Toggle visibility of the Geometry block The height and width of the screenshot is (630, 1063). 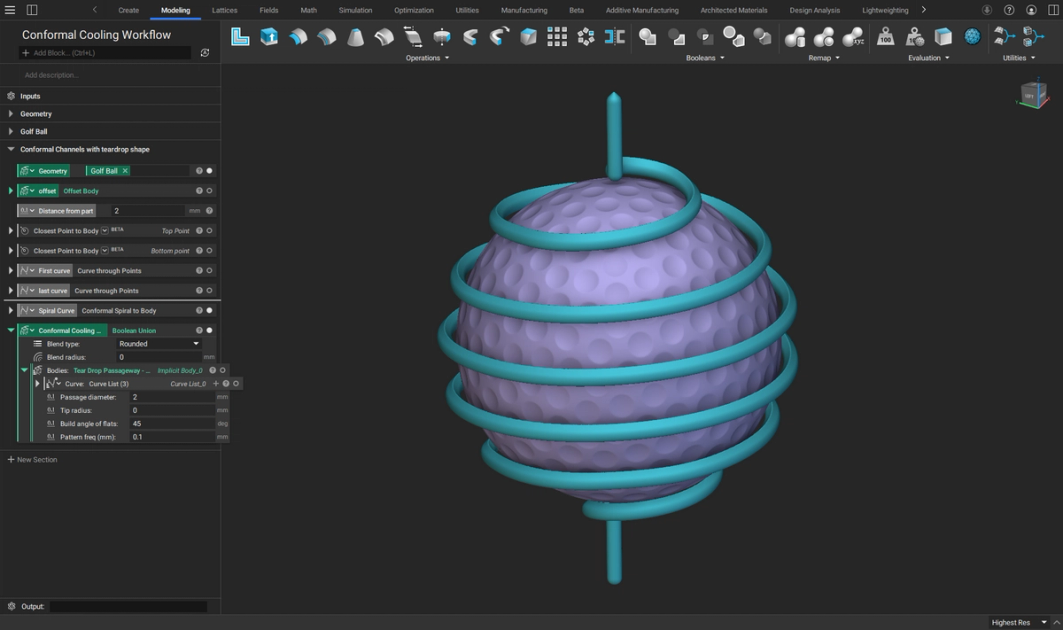[209, 171]
